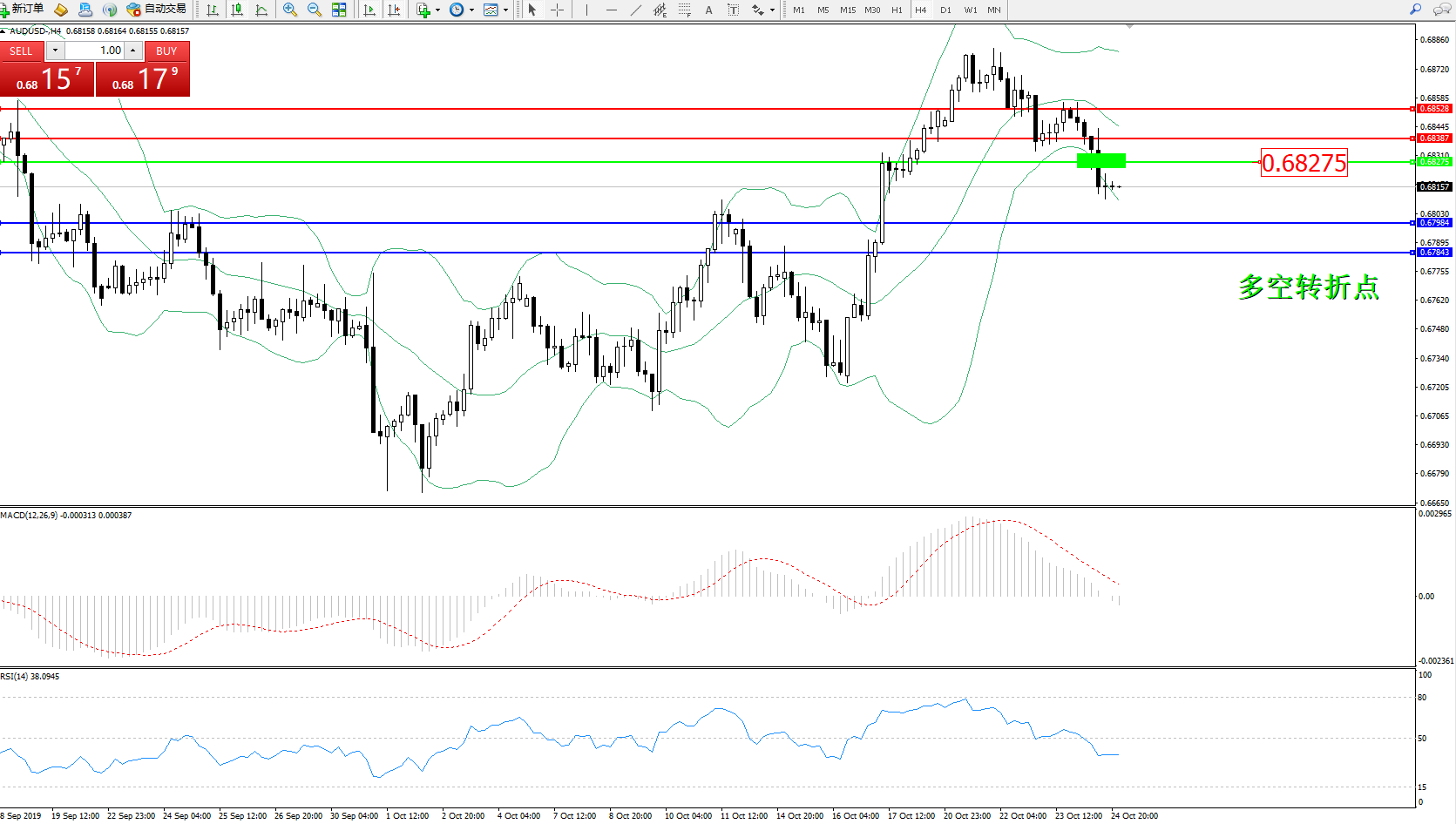Image resolution: width=1456 pixels, height=824 pixels.
Task: Click the green rectangle at 0.68275 level
Action: point(1100,160)
